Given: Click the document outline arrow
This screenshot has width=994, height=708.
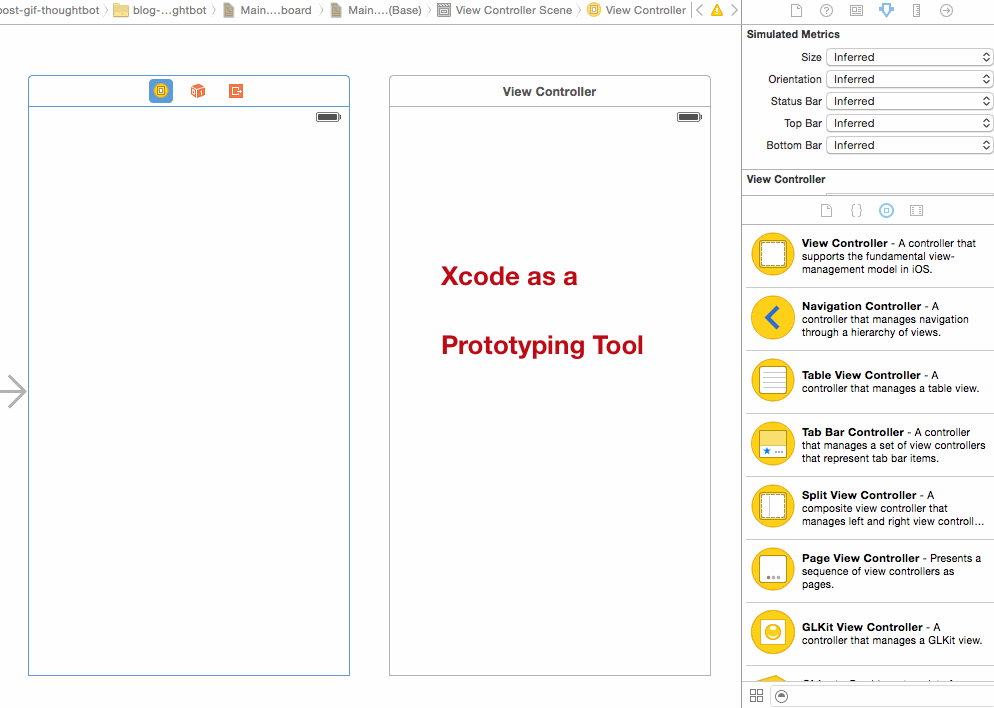Looking at the screenshot, I should coord(14,391).
